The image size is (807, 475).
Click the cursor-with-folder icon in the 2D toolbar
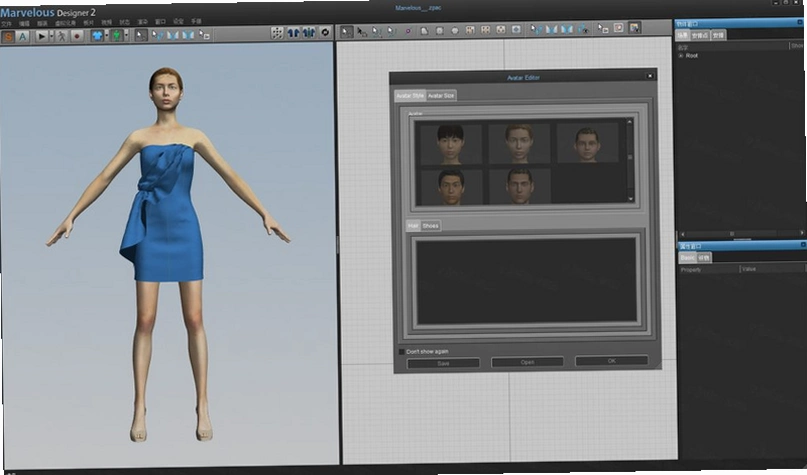click(x=603, y=29)
